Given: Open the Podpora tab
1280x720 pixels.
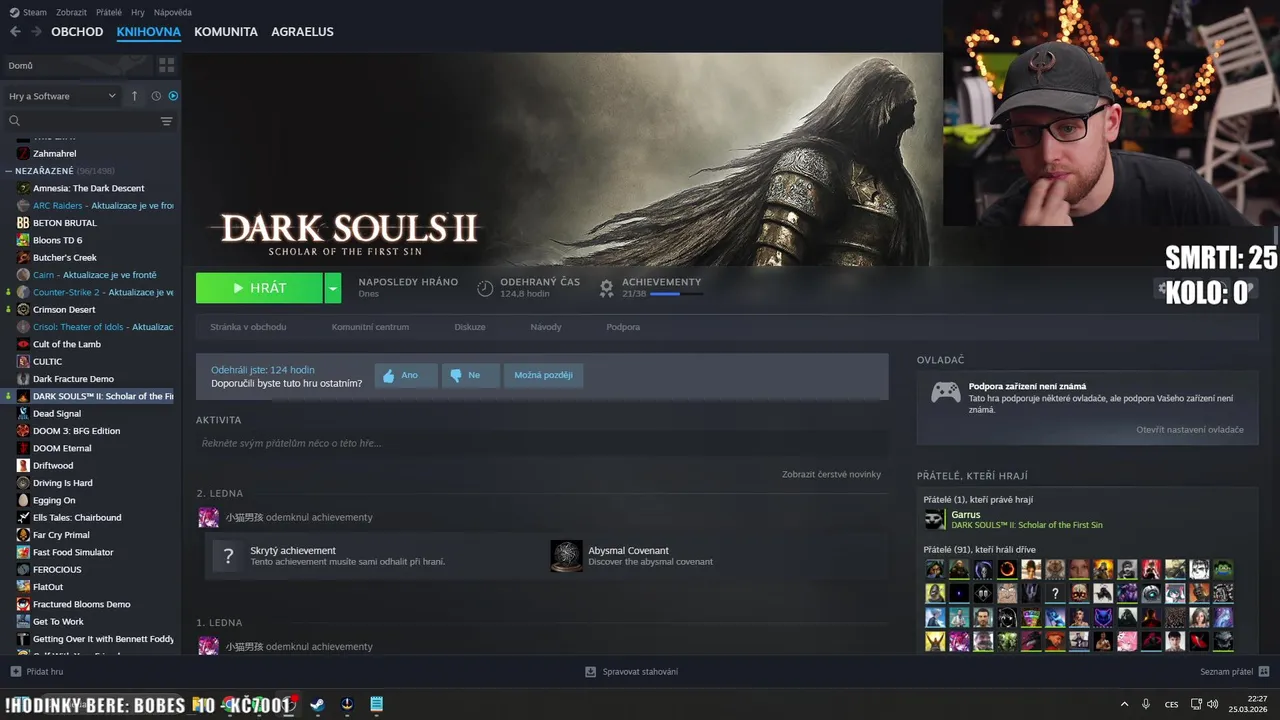Looking at the screenshot, I should pos(623,327).
